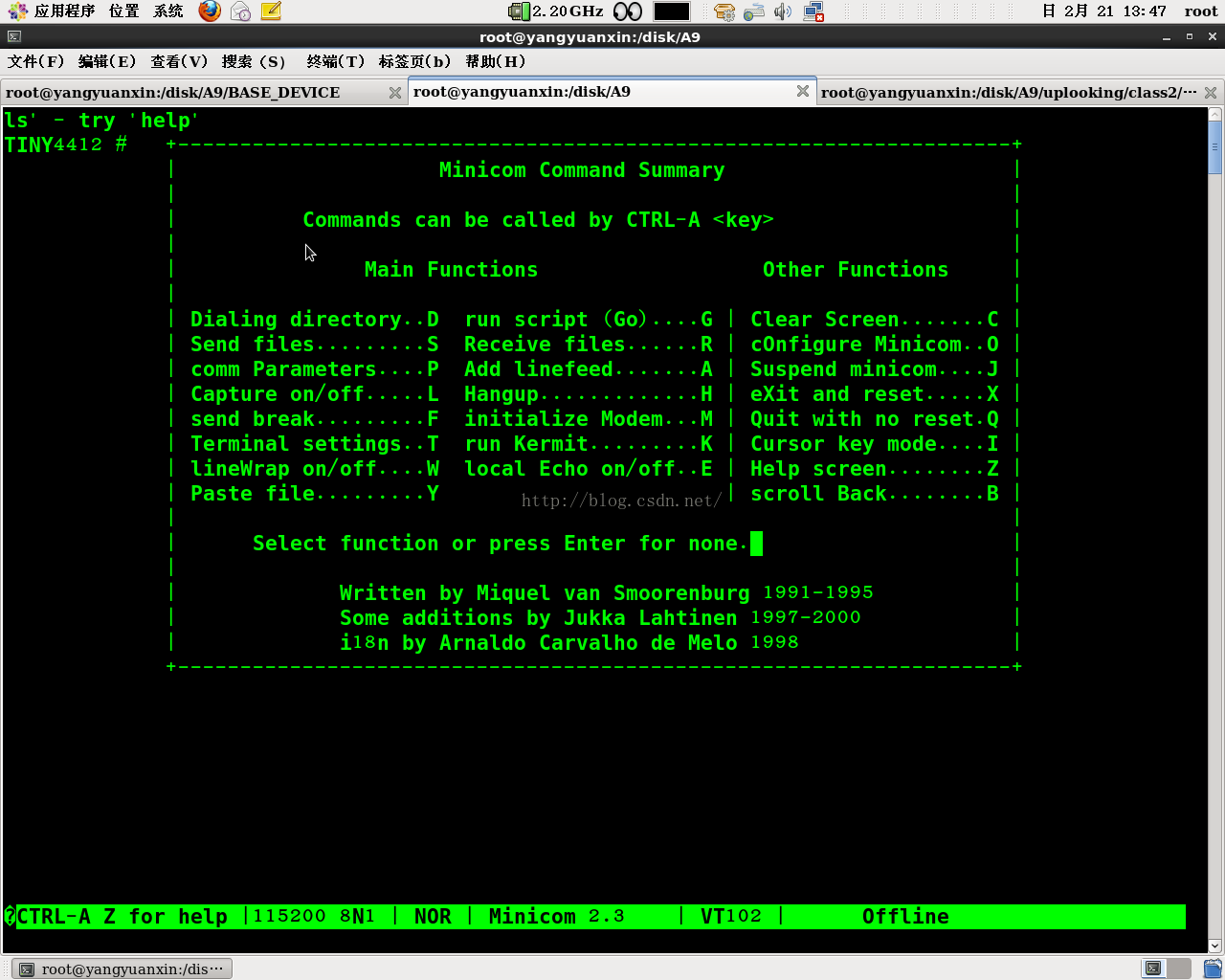
Task: Open the 编辑(E) edit menu
Action: pos(107,61)
